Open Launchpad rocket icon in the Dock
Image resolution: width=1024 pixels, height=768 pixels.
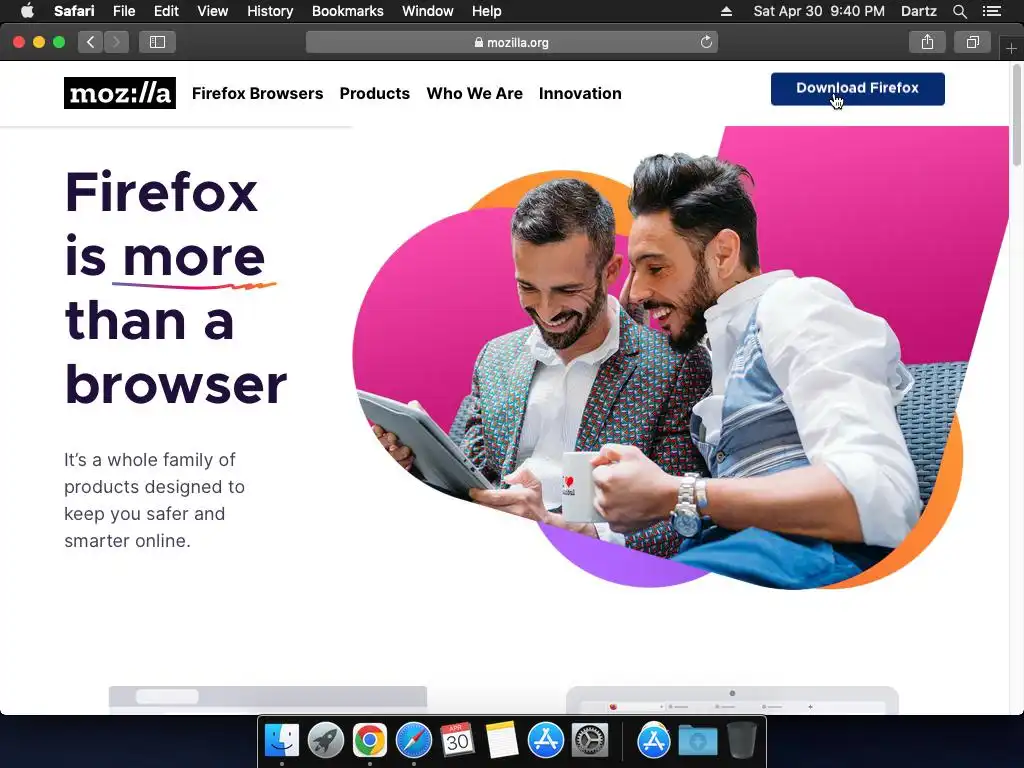click(x=325, y=741)
